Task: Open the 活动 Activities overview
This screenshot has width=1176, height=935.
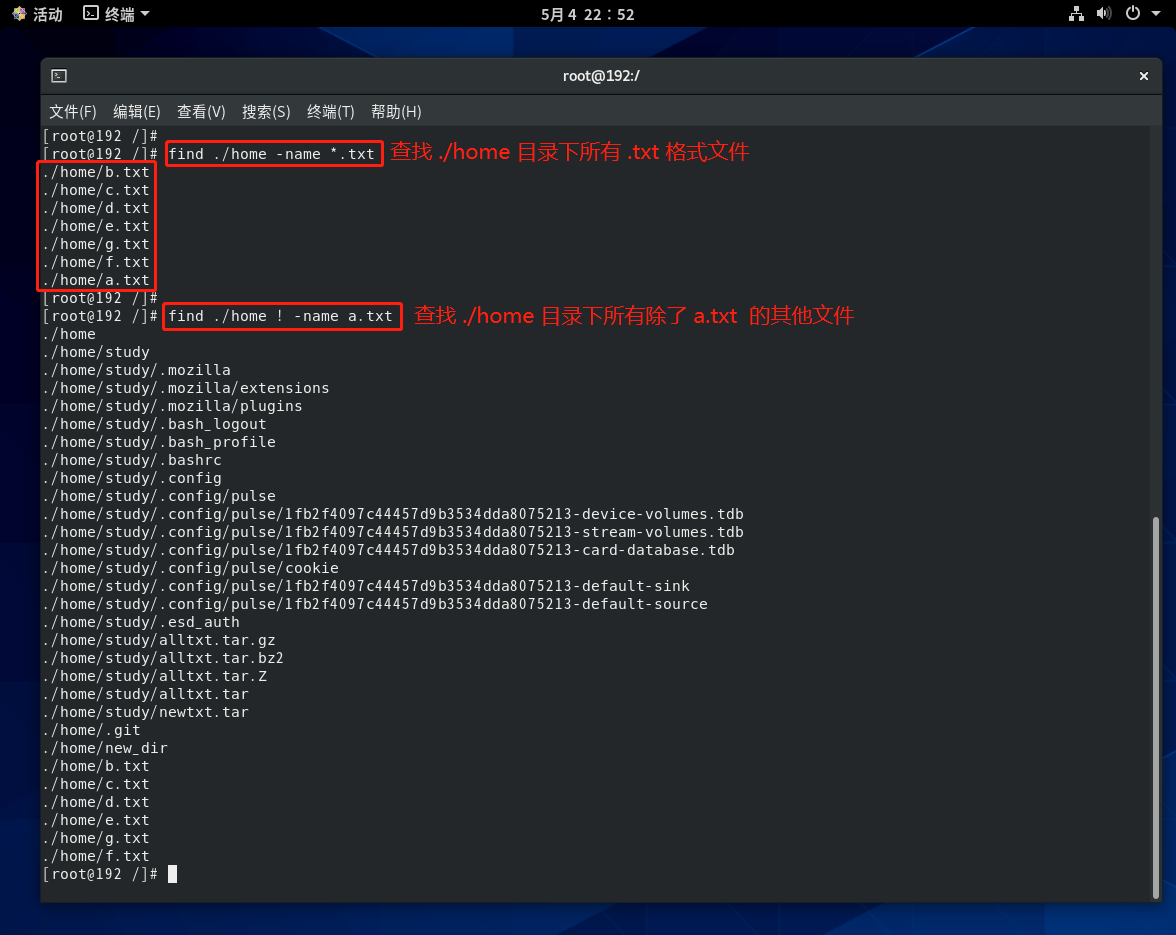Action: click(x=37, y=14)
